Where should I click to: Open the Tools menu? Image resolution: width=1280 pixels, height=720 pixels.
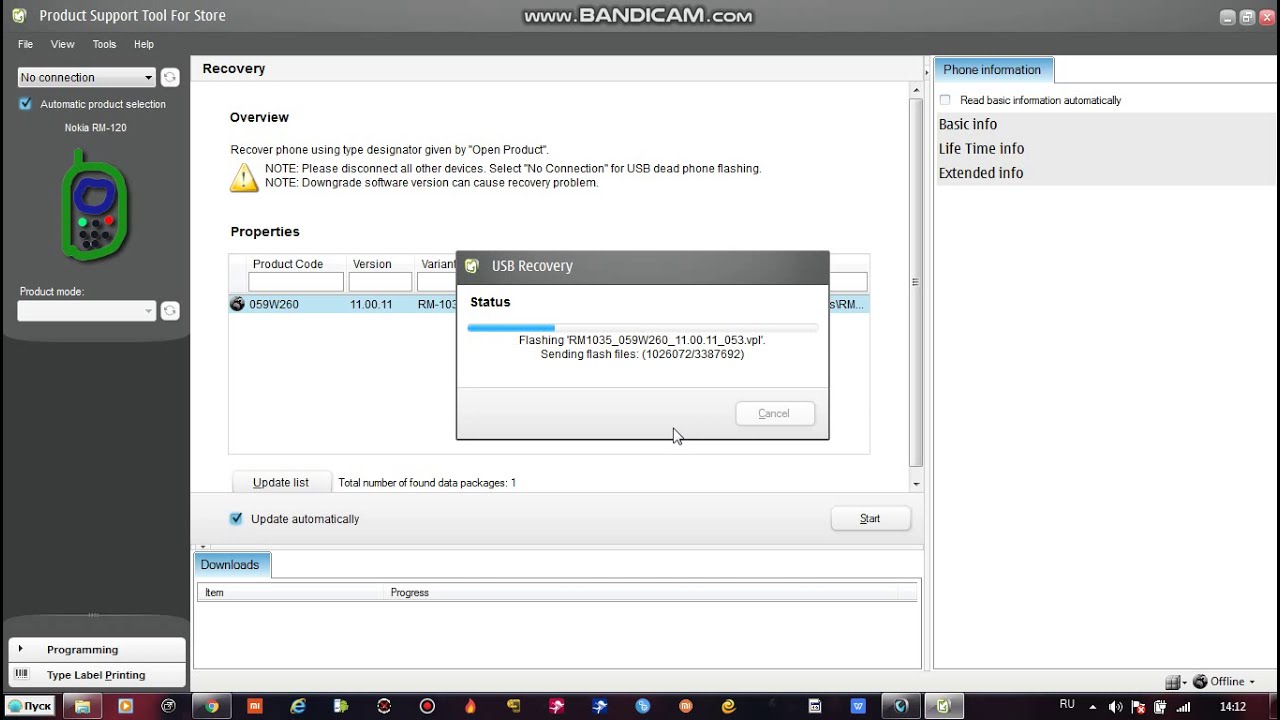tap(104, 44)
